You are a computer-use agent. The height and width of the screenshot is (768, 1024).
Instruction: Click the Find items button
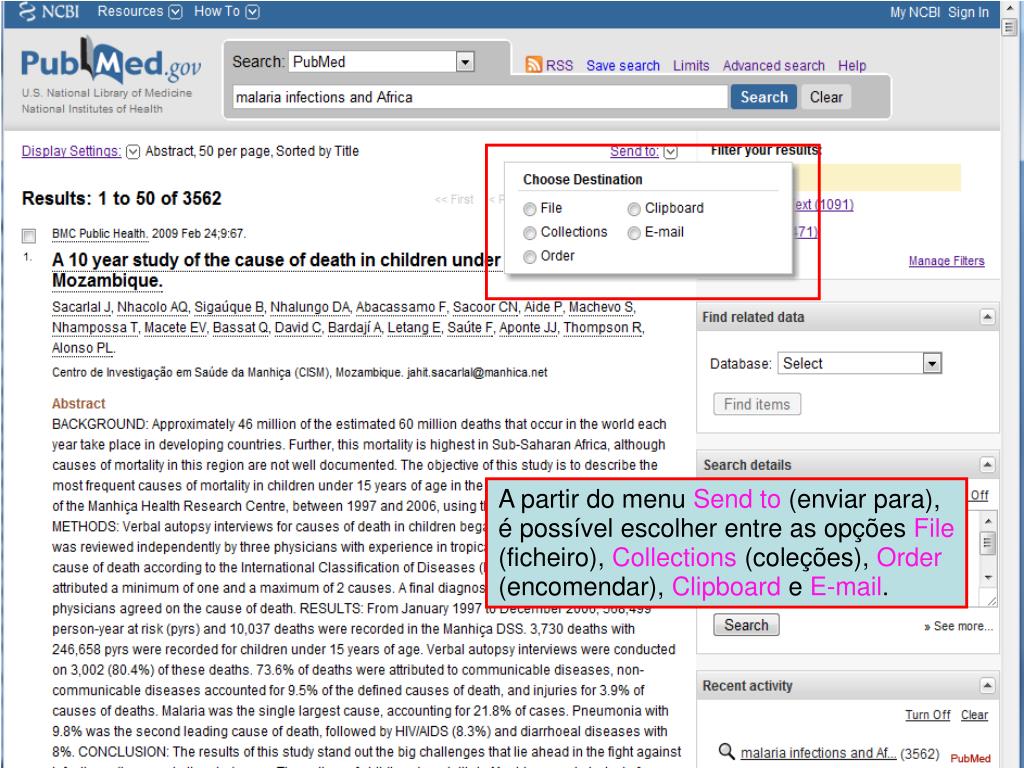tap(757, 404)
